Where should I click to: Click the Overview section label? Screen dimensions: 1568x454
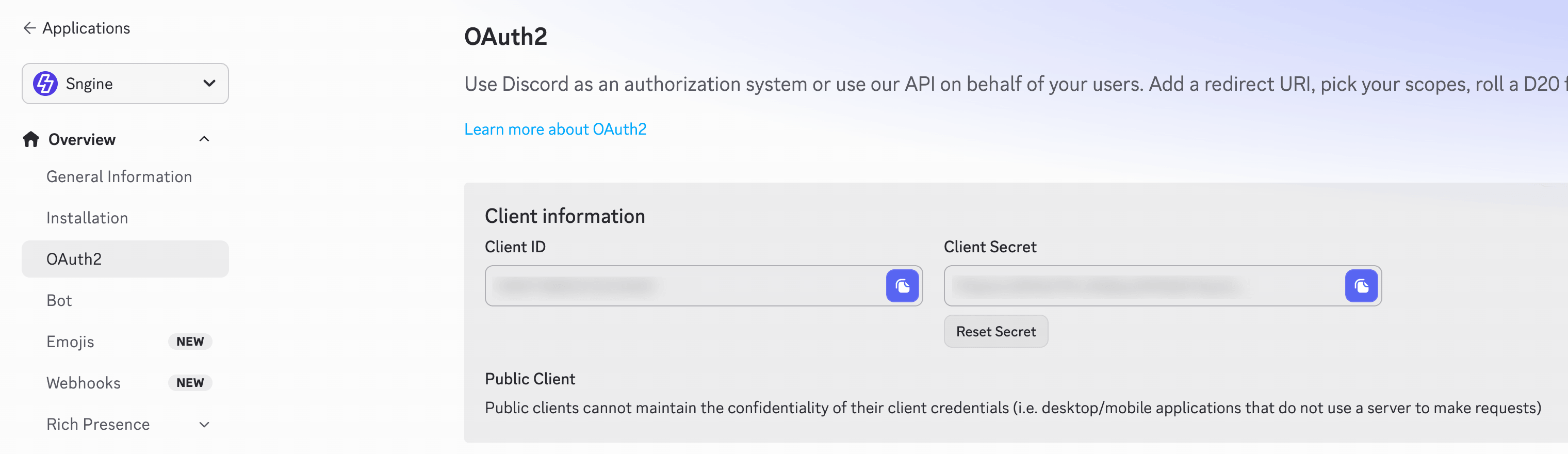tap(82, 139)
